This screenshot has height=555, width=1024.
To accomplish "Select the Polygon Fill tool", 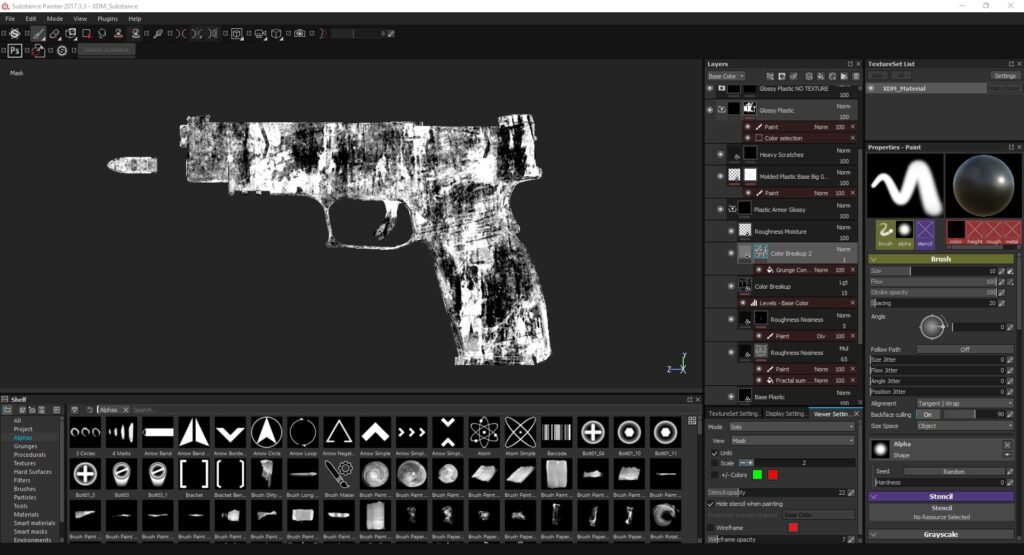I will pyautogui.click(x=86, y=33).
